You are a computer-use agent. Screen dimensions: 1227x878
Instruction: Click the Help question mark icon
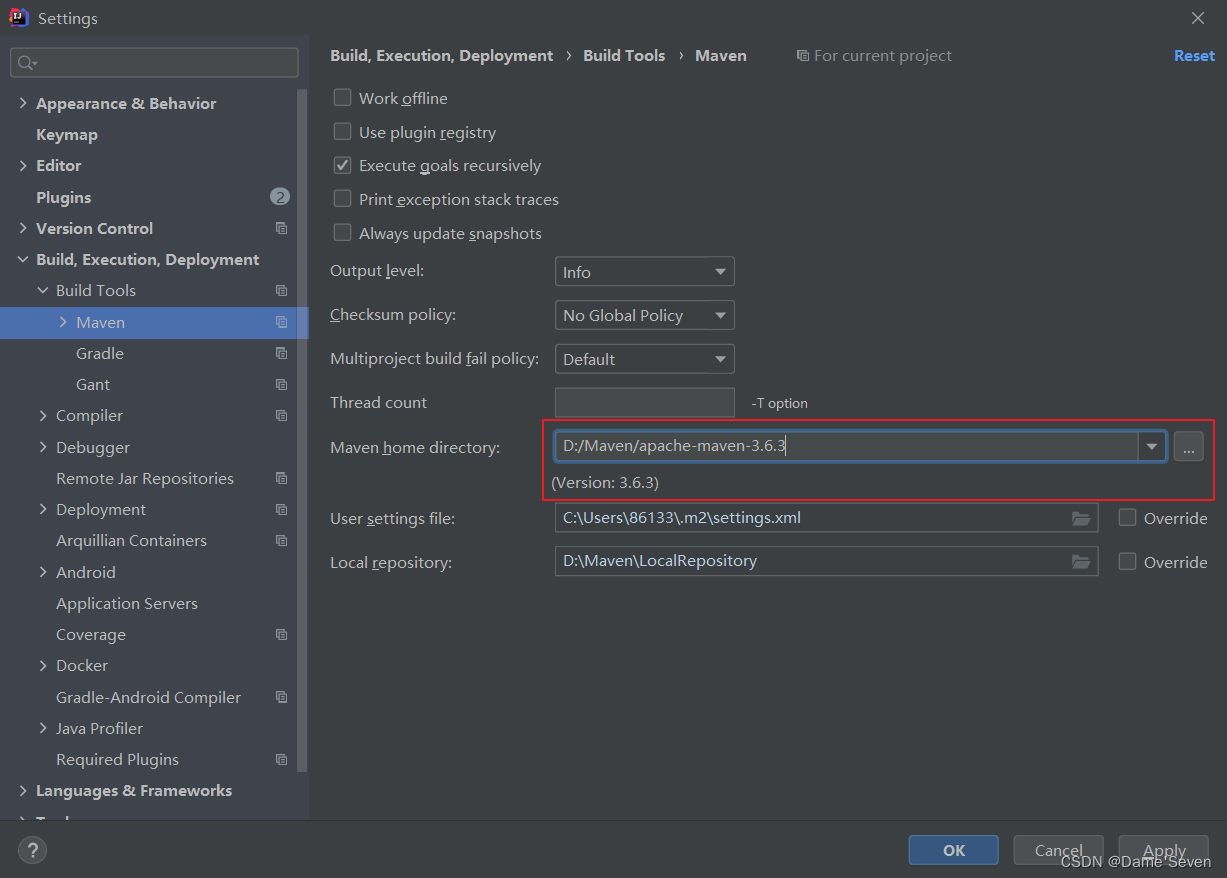pos(32,850)
